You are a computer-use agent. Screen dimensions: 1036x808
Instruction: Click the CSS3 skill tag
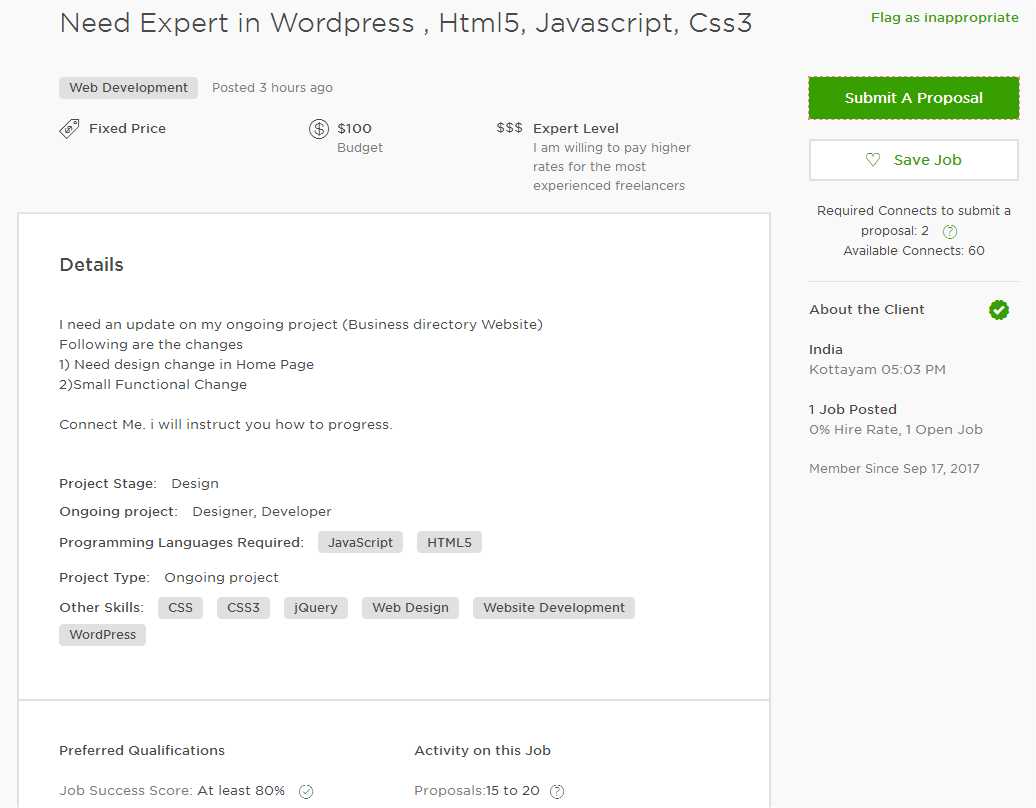tap(243, 607)
